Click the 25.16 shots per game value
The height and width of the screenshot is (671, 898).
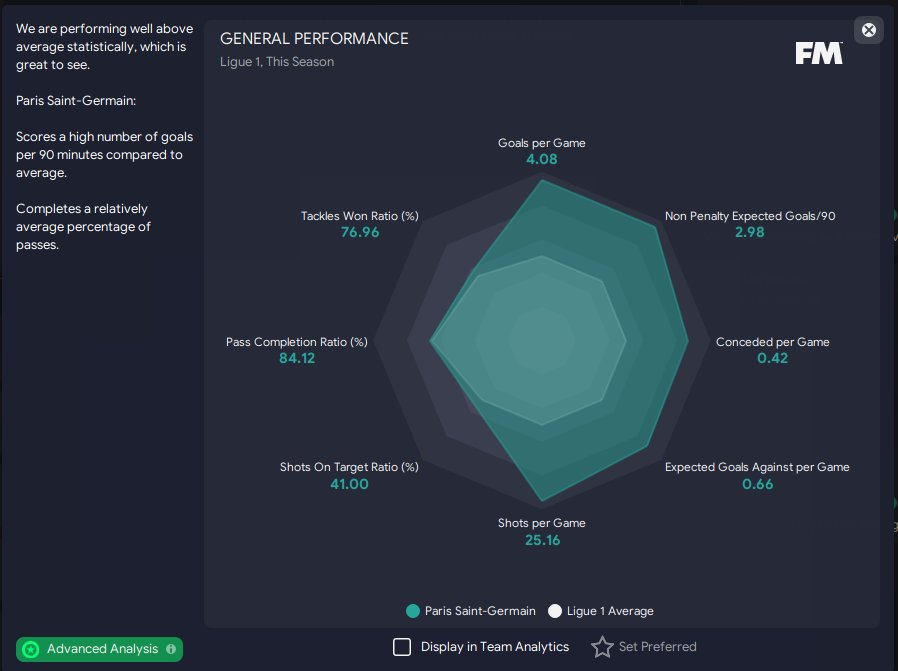pos(542,540)
